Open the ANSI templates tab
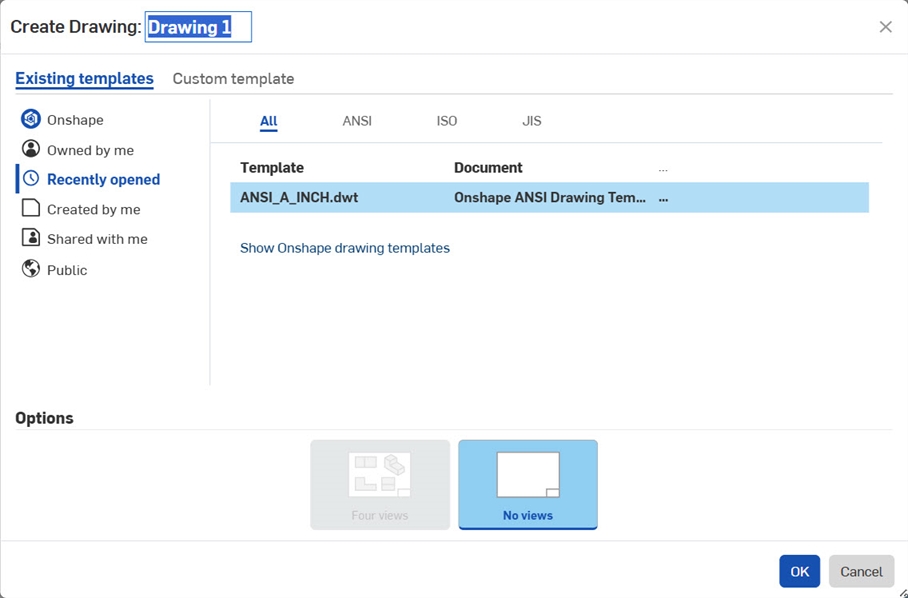The height and width of the screenshot is (598, 908). point(357,120)
